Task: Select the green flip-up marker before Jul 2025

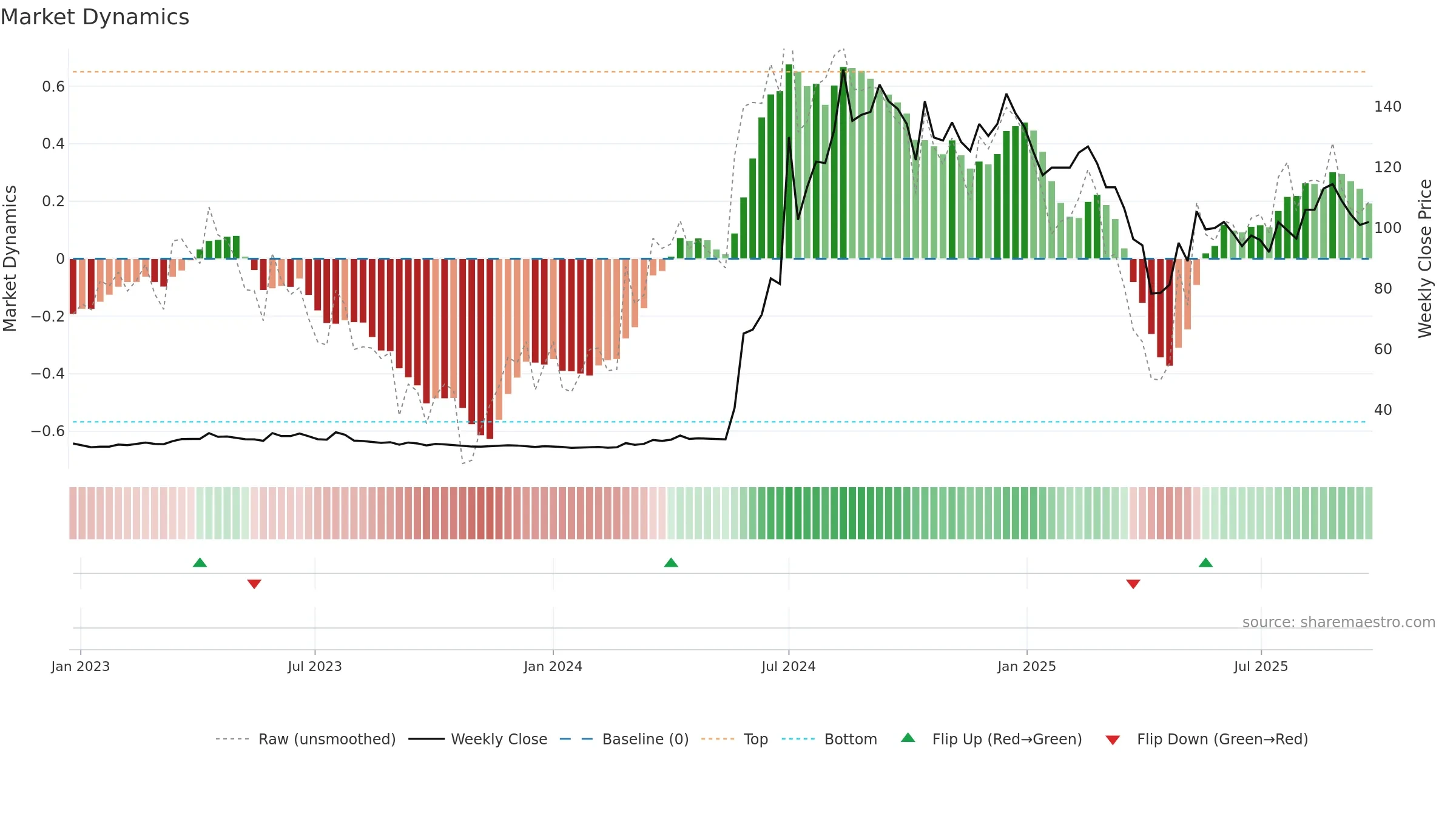Action: click(x=1206, y=562)
